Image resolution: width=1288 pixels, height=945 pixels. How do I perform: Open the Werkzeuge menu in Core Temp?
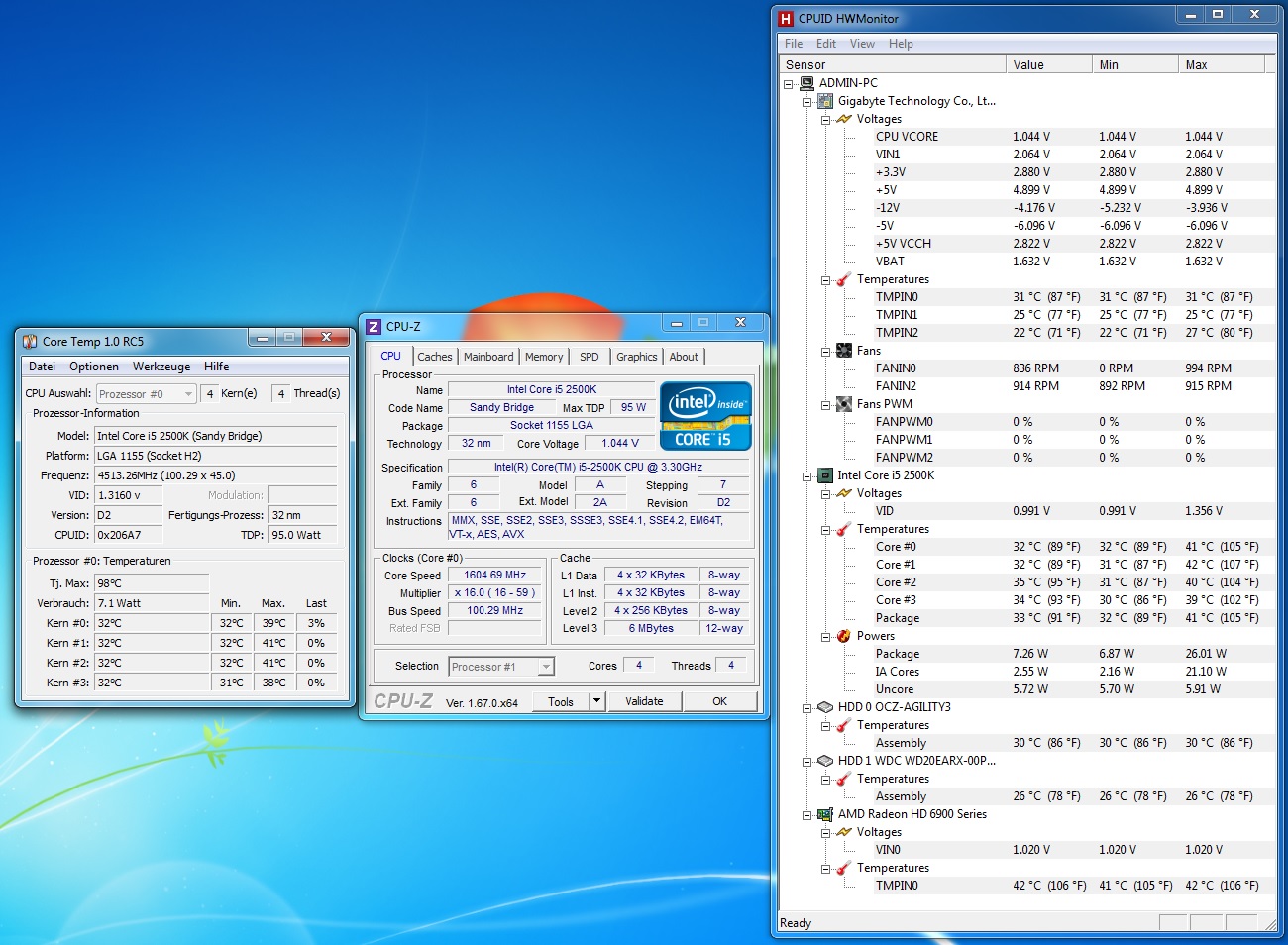pos(161,367)
